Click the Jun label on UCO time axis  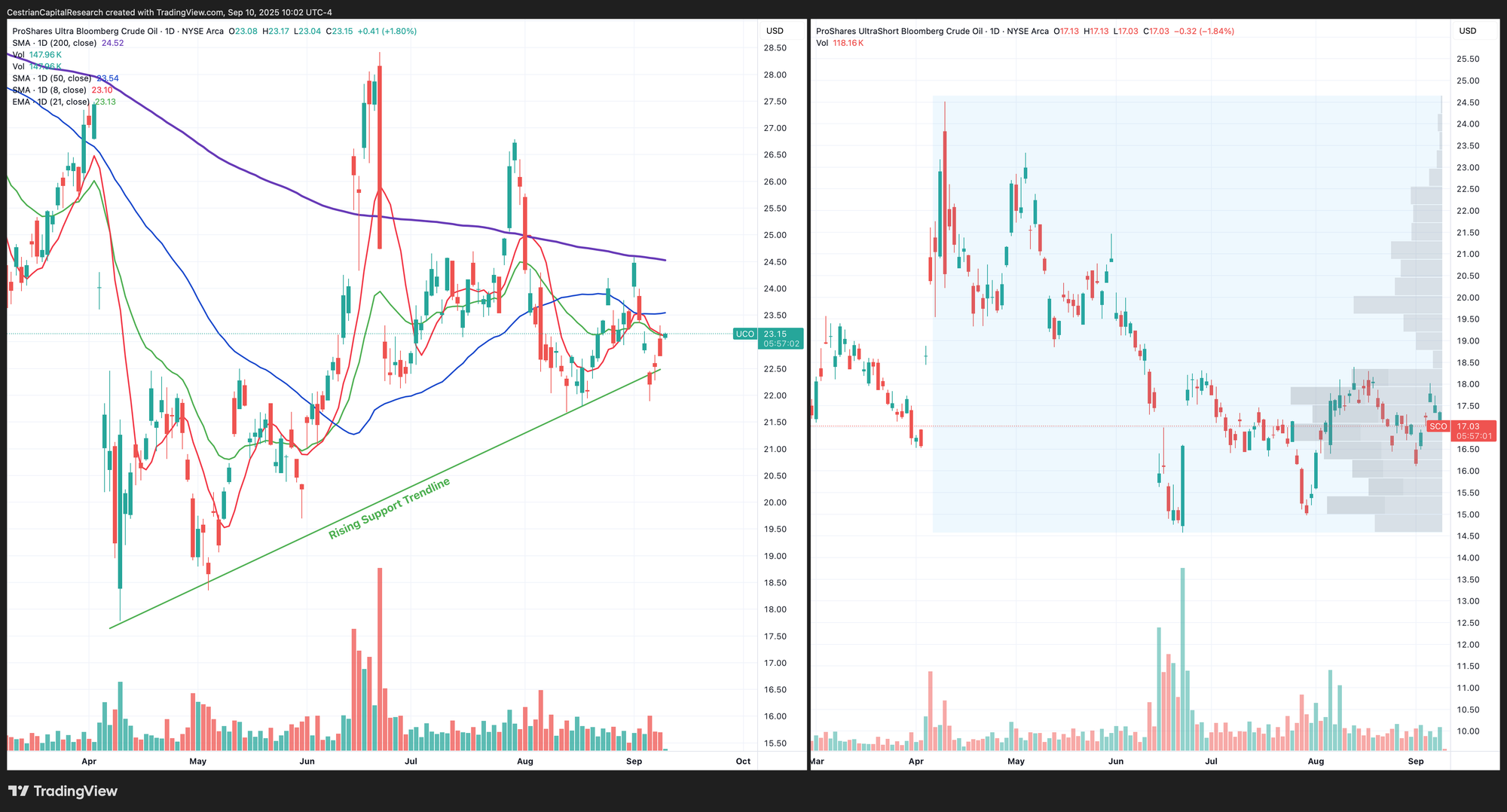(x=307, y=762)
